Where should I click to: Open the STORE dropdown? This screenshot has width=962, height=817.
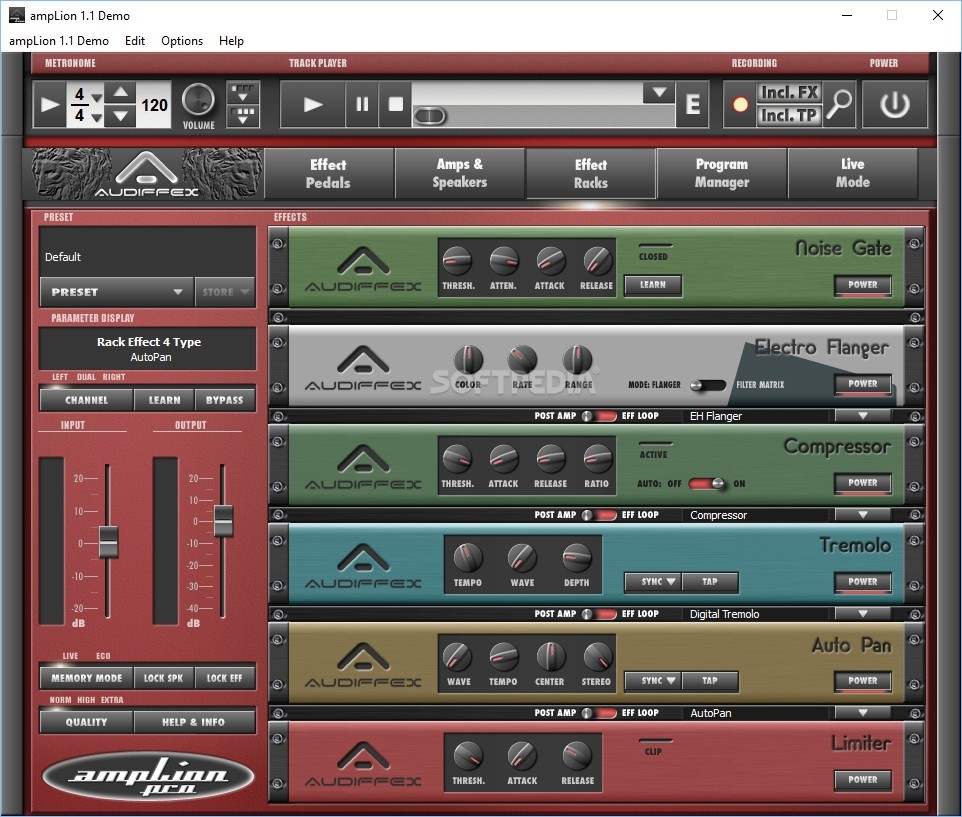tap(225, 292)
